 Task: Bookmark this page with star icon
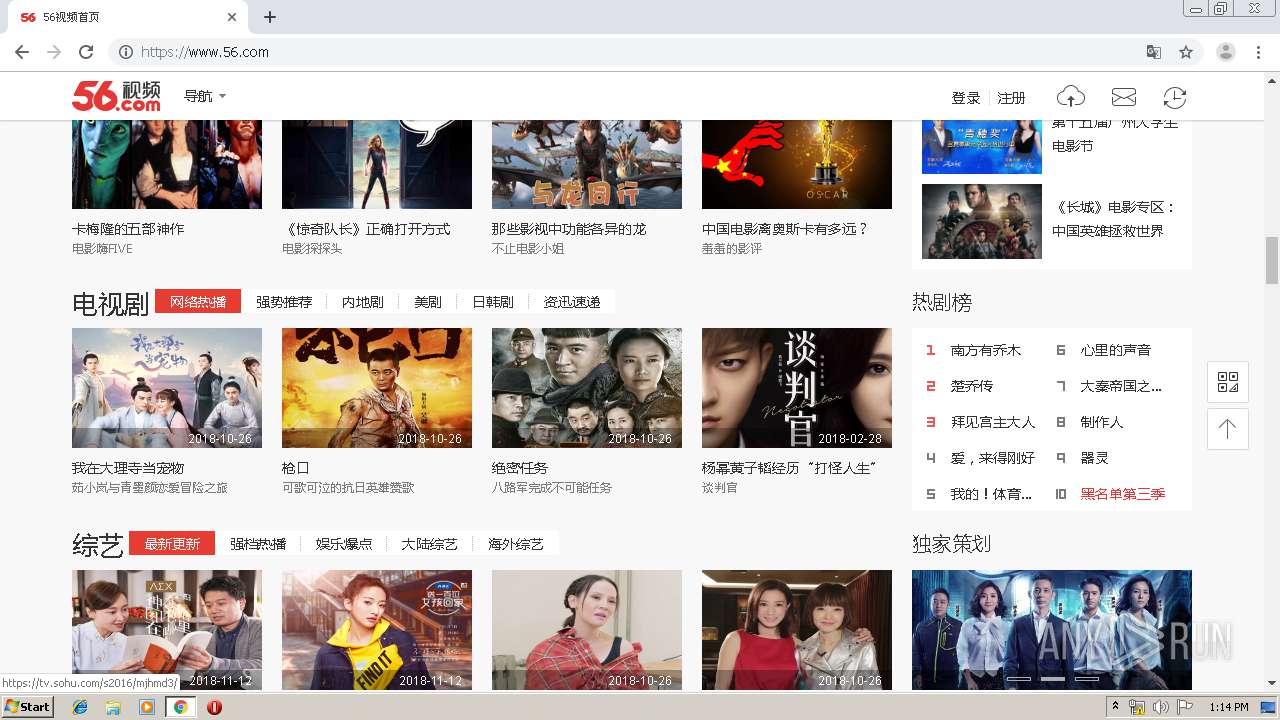coord(1186,52)
